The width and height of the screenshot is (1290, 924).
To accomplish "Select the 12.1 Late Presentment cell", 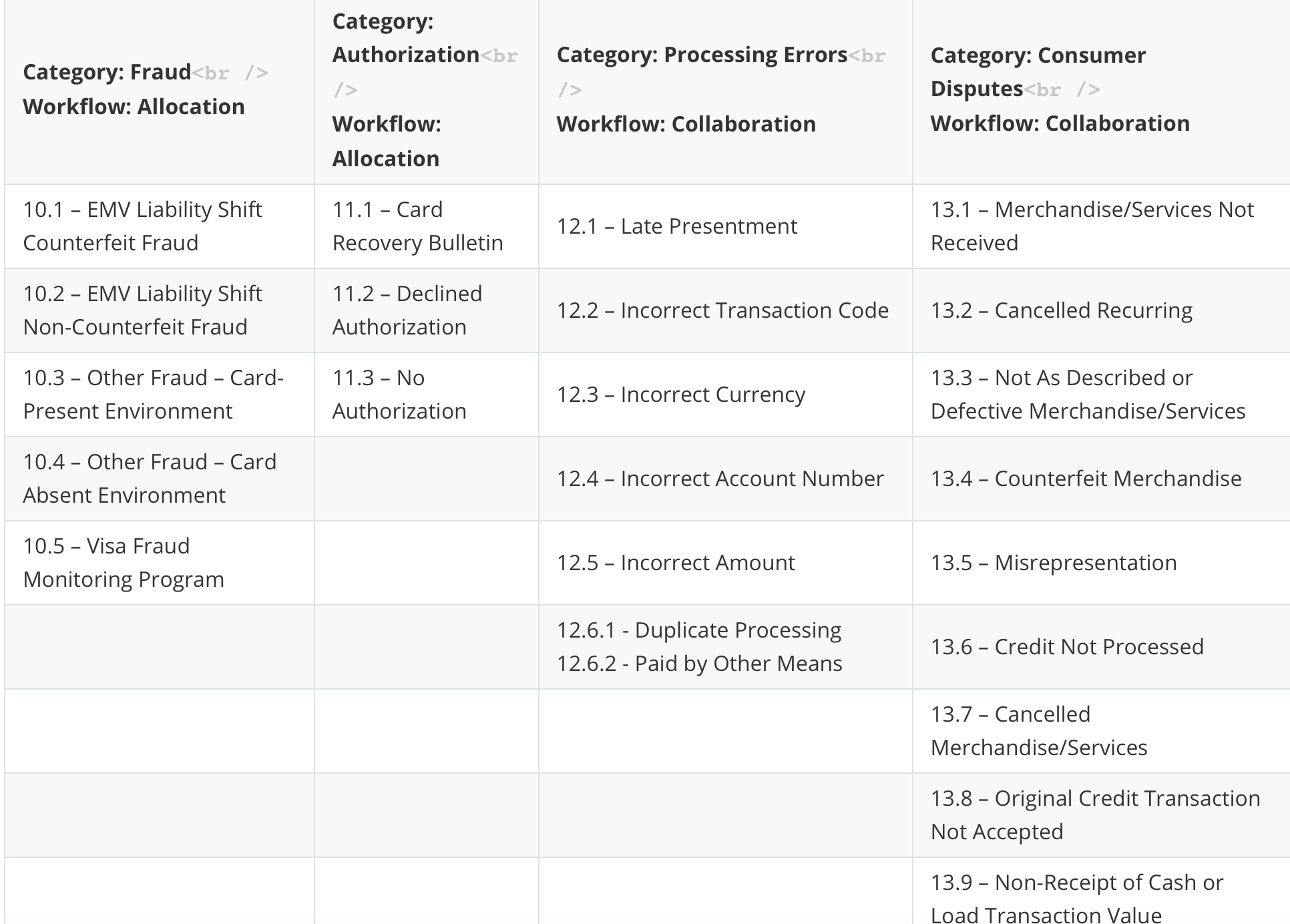I will pyautogui.click(x=677, y=226).
